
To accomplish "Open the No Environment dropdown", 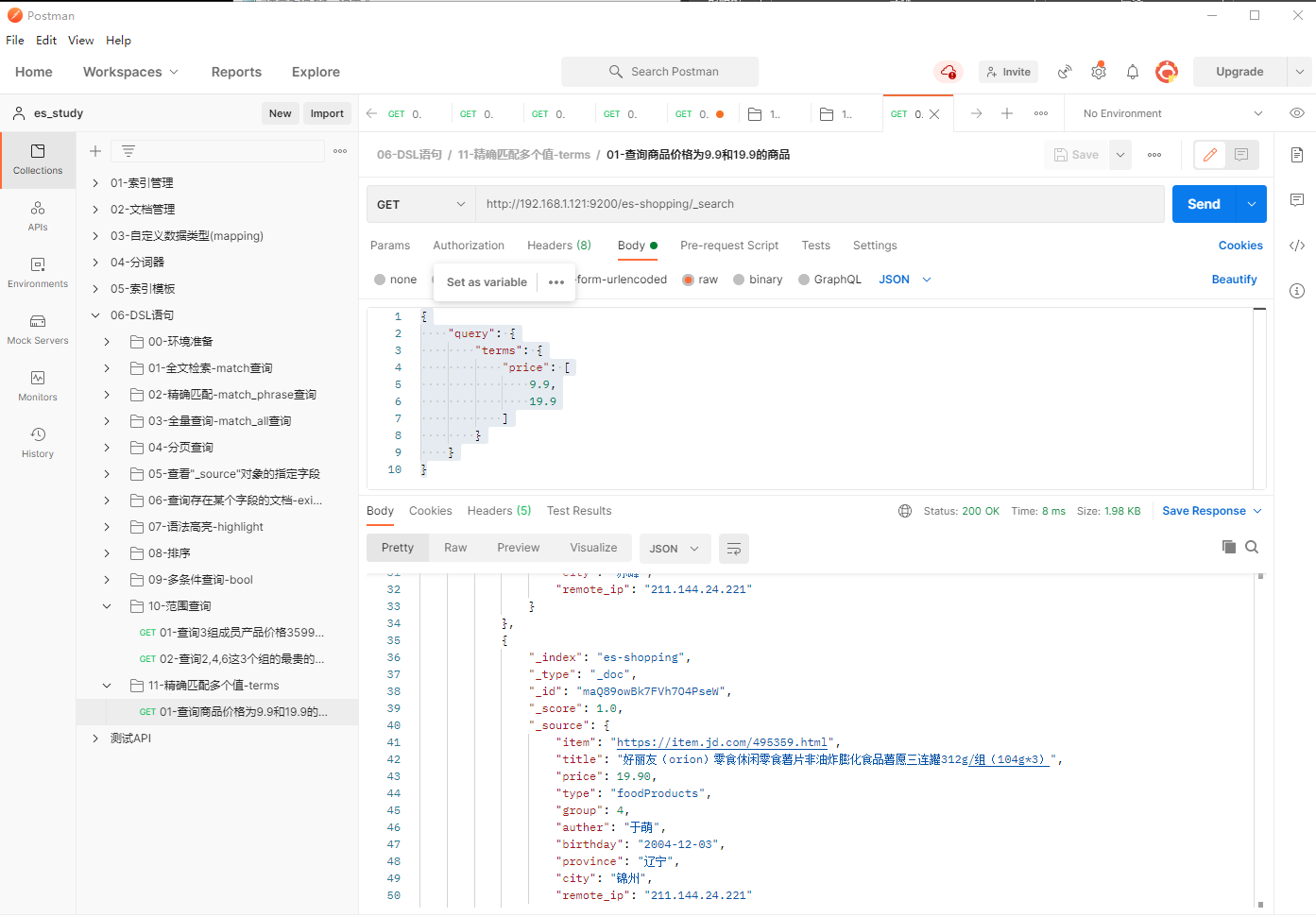I will [1171, 113].
